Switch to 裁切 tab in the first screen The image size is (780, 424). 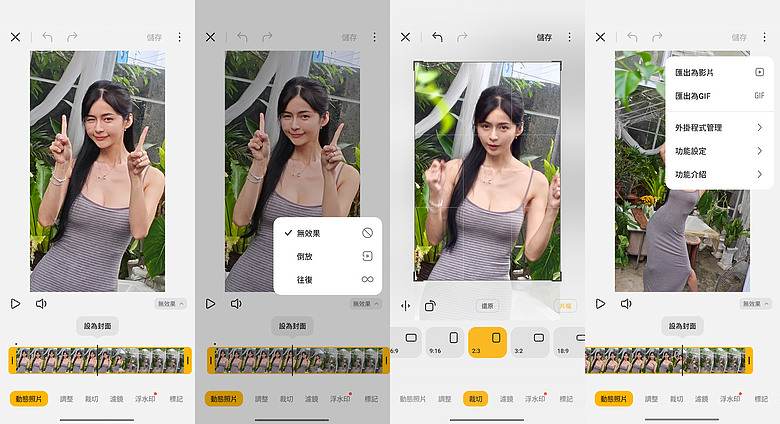tap(92, 399)
